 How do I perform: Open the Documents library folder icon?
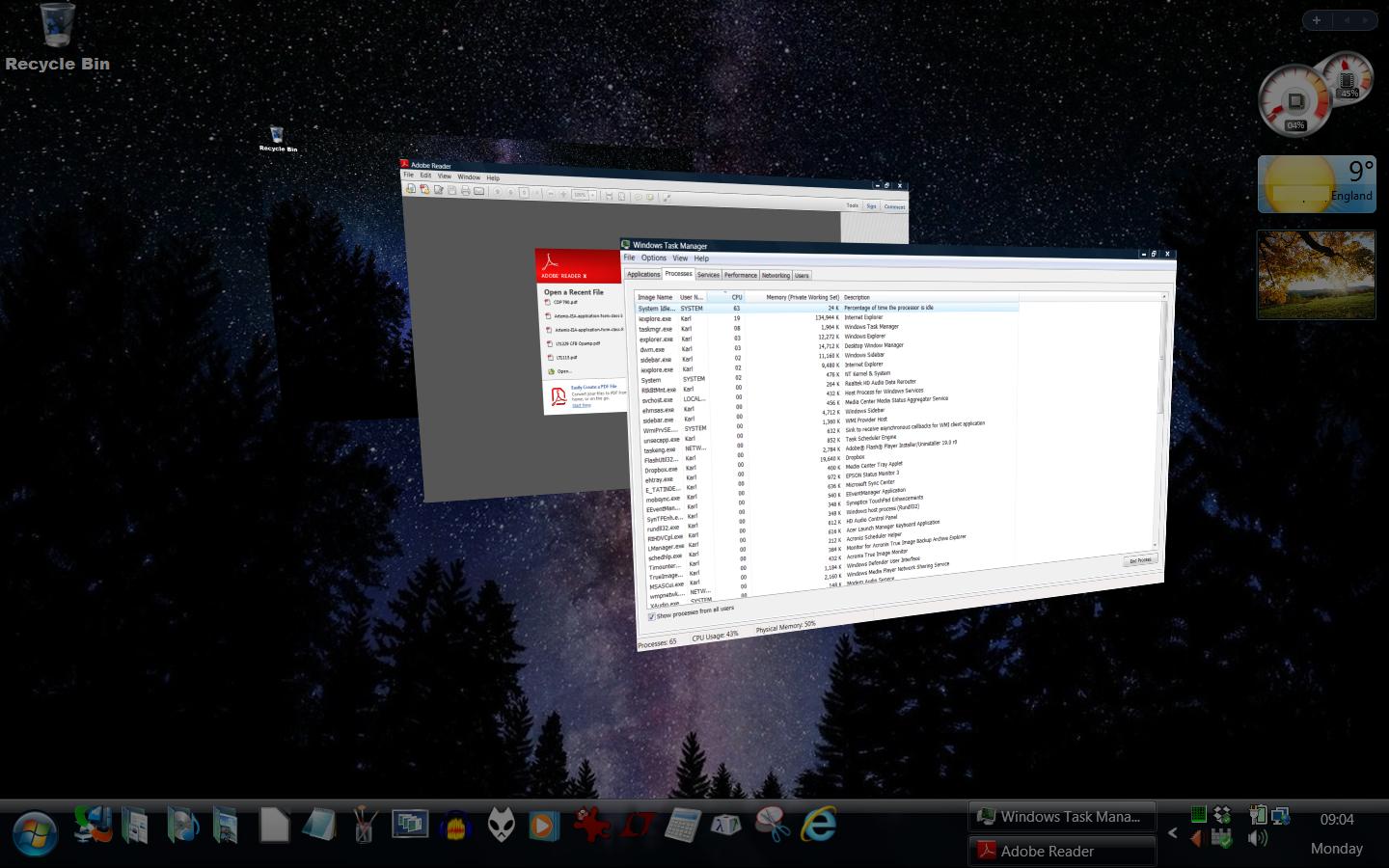pos(135,825)
